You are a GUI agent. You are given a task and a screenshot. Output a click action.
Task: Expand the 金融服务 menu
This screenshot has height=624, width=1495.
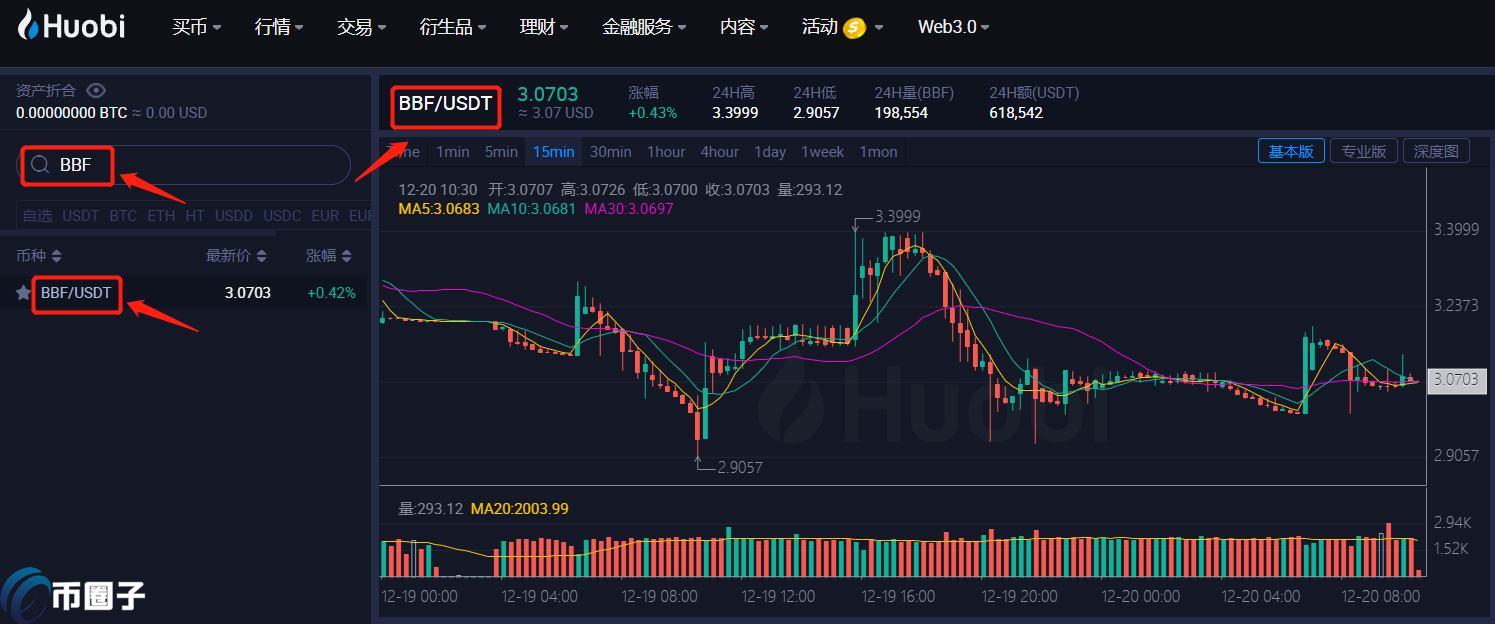coord(644,27)
